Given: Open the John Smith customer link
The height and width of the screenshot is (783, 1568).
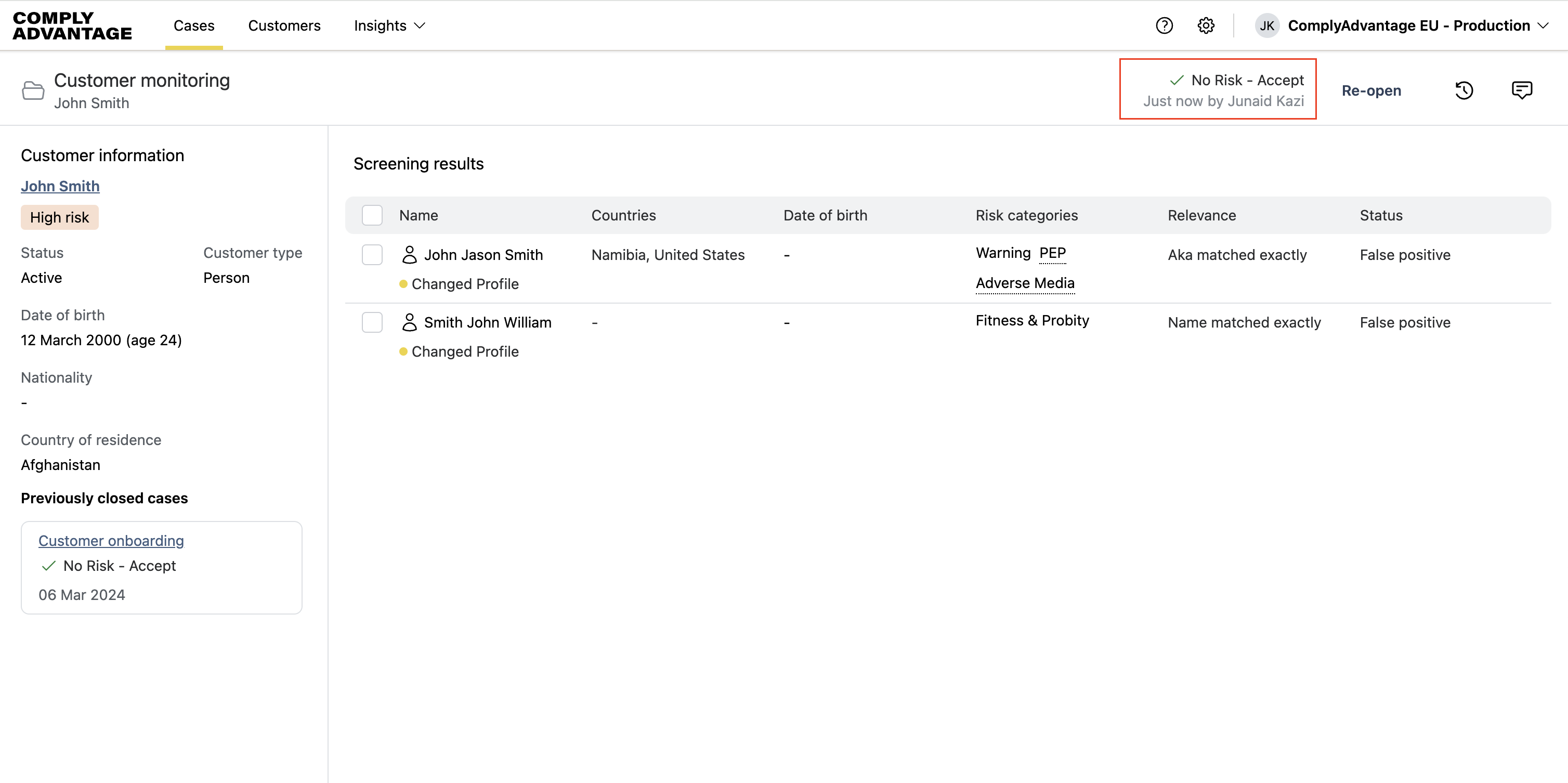Looking at the screenshot, I should 60,186.
